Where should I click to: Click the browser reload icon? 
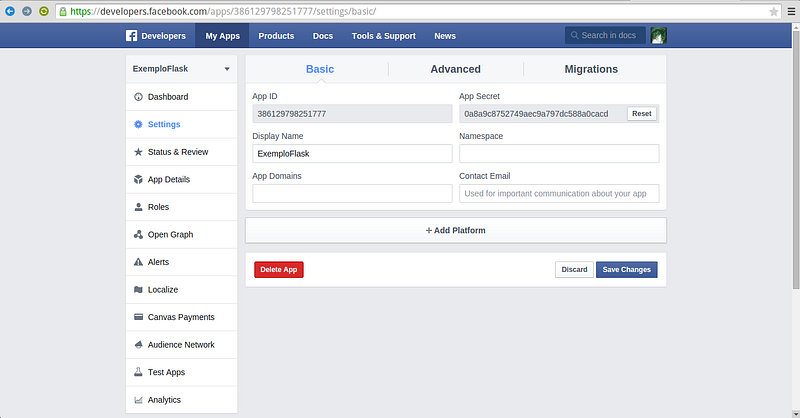coord(44,11)
